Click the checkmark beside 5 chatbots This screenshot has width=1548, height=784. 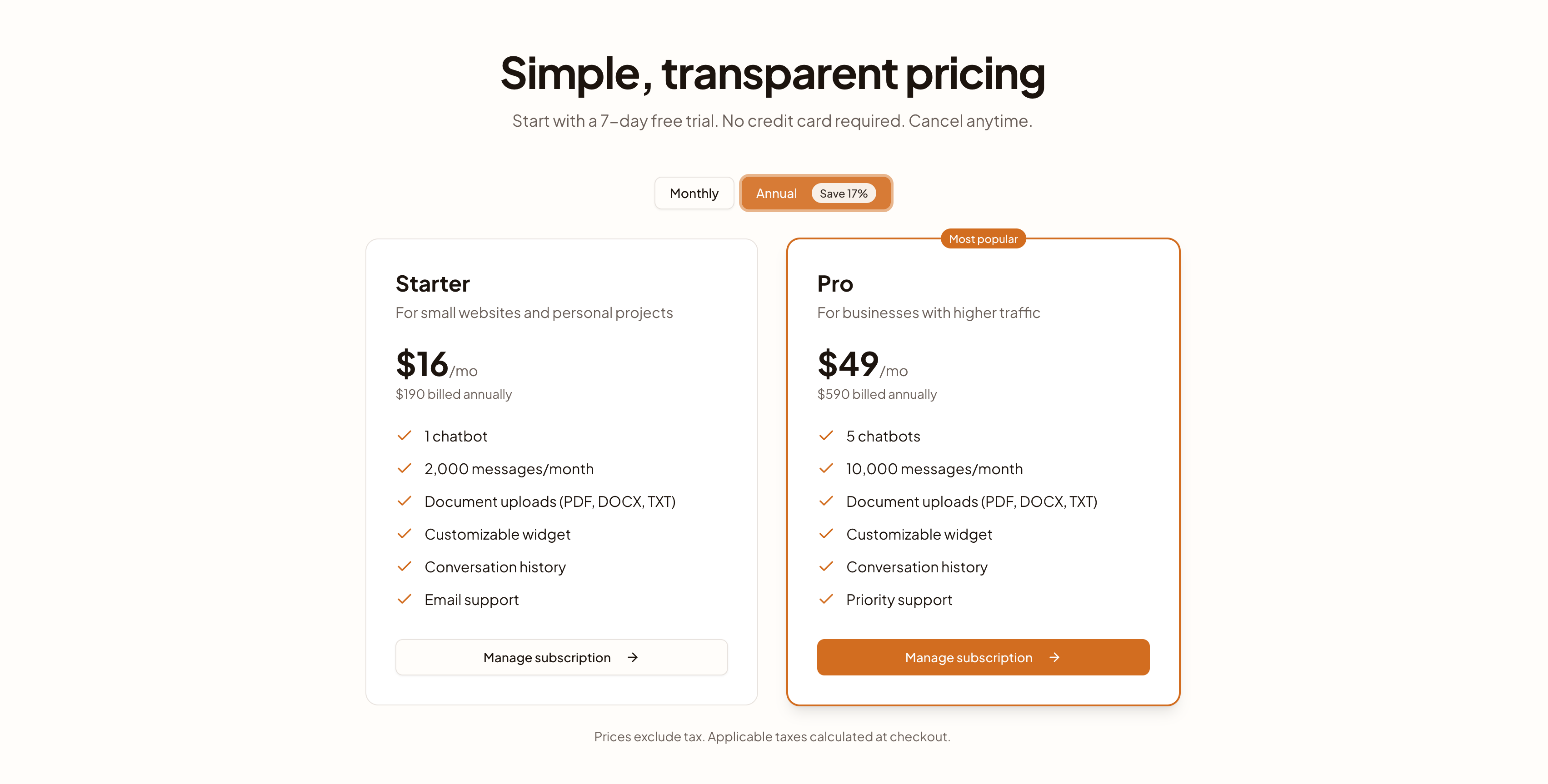[826, 436]
